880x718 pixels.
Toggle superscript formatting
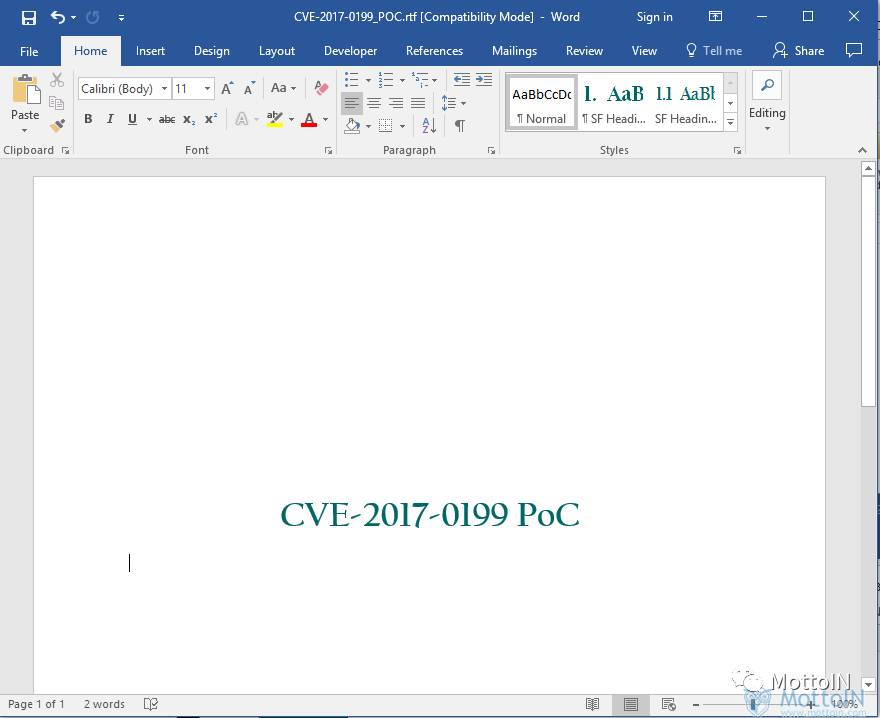pos(211,119)
